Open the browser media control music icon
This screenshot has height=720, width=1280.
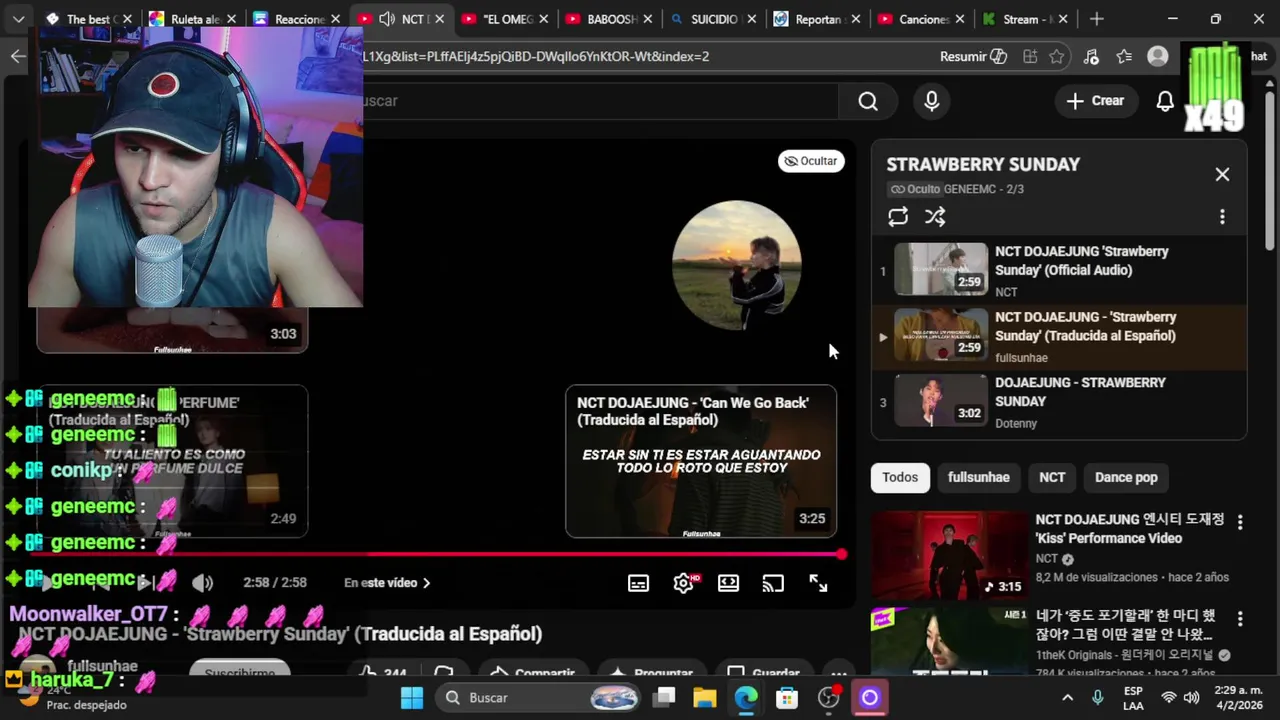(x=1091, y=57)
